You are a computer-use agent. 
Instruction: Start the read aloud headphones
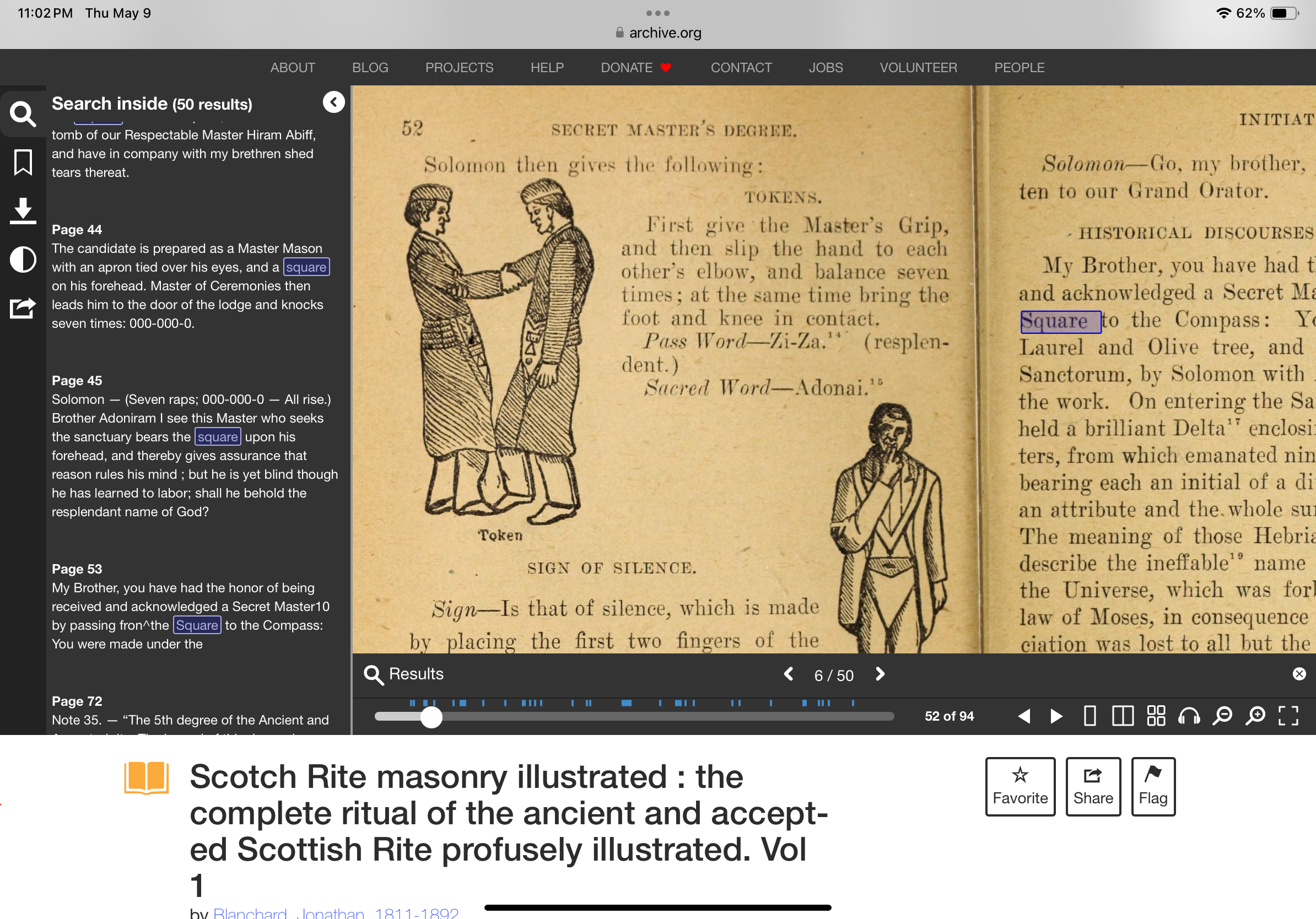[1189, 716]
